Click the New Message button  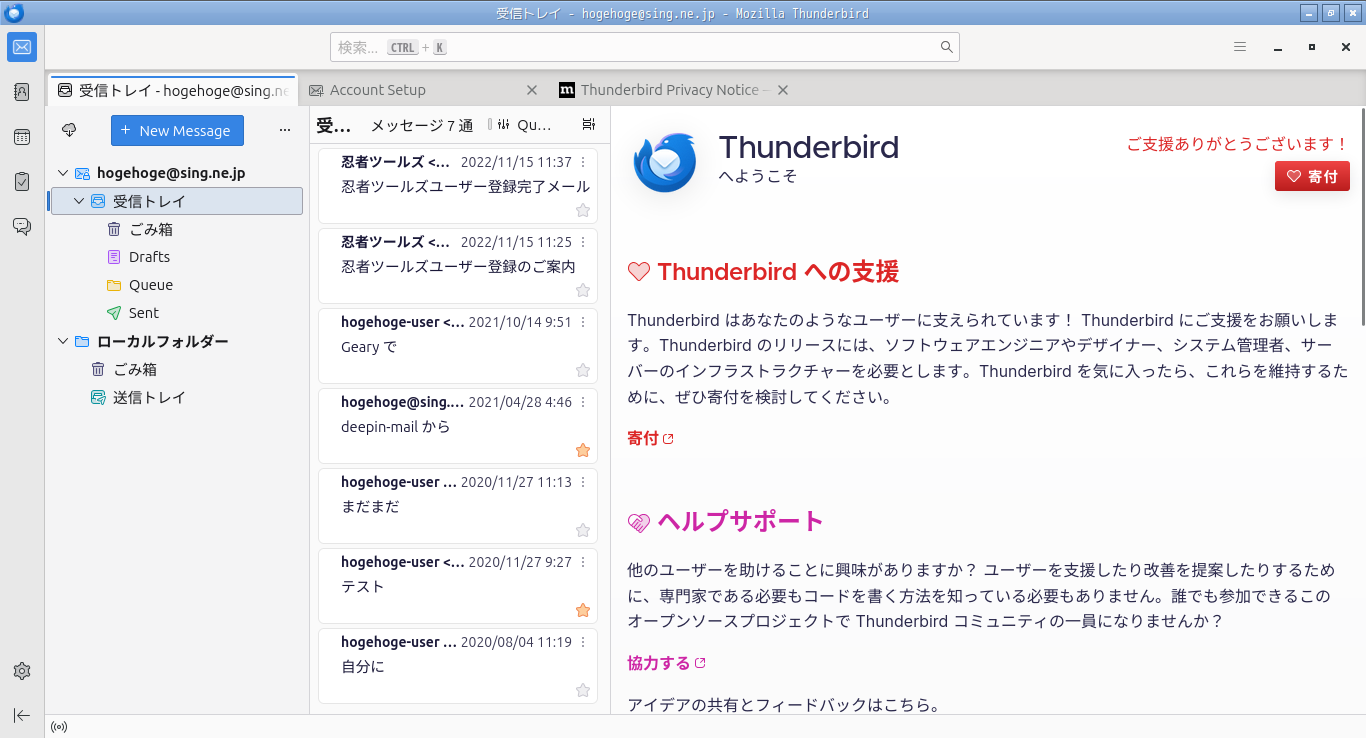[177, 130]
